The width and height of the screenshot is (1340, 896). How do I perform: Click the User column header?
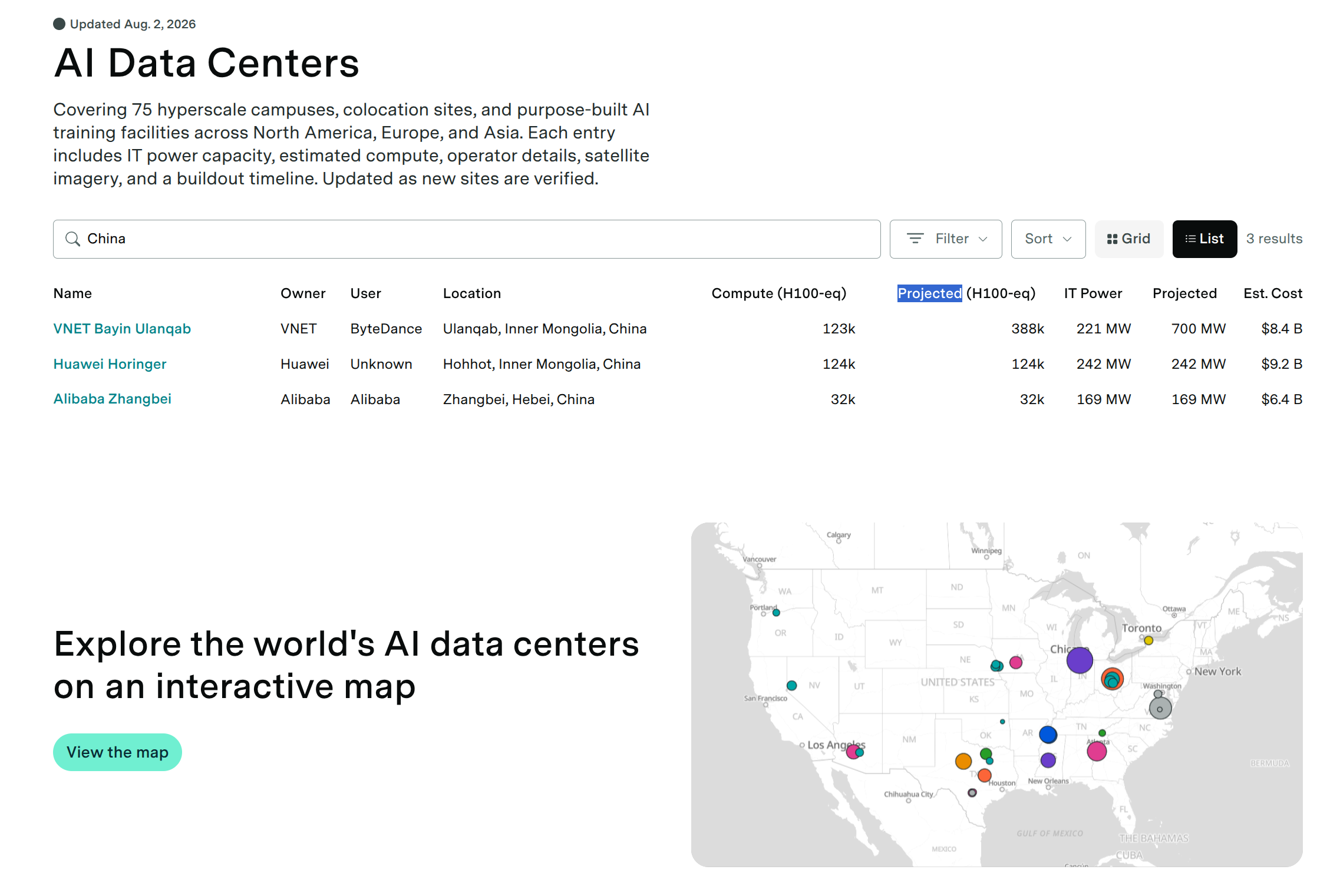[366, 293]
